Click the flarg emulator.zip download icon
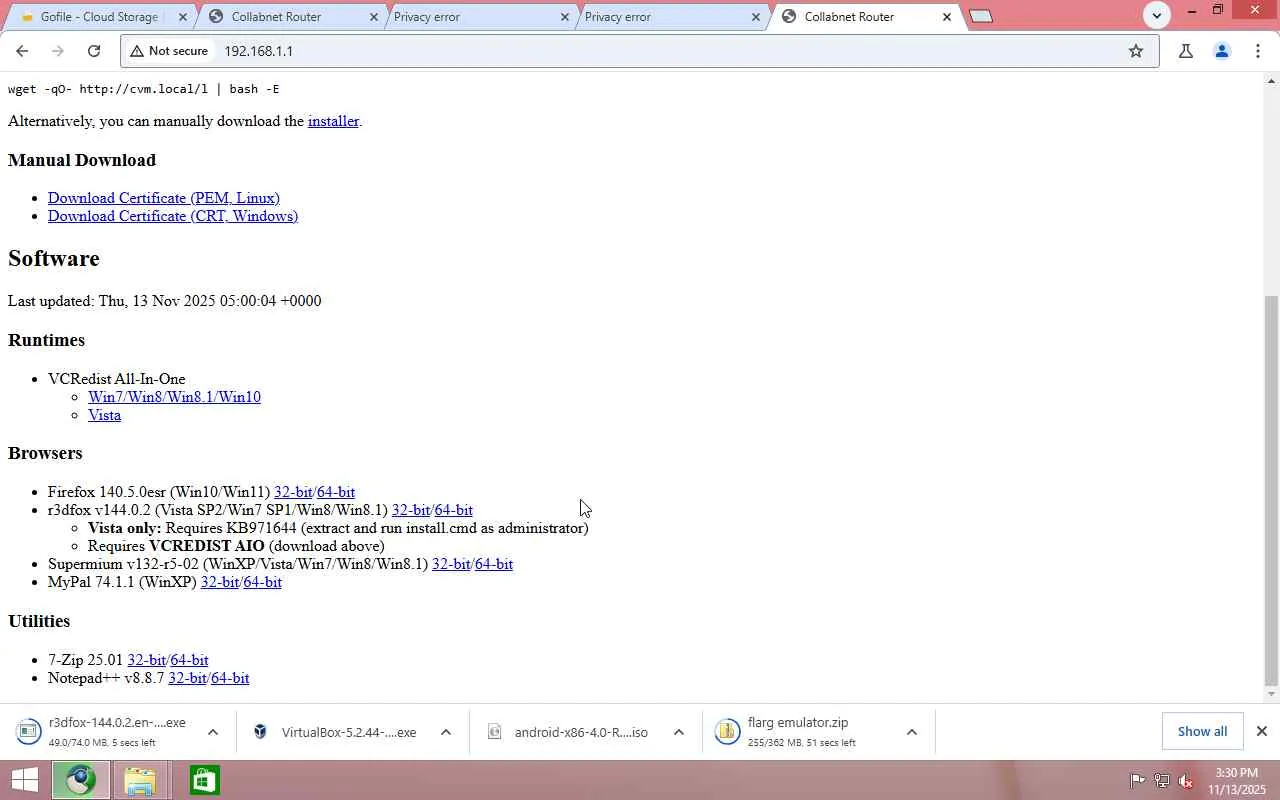Viewport: 1280px width, 800px height. tap(727, 732)
